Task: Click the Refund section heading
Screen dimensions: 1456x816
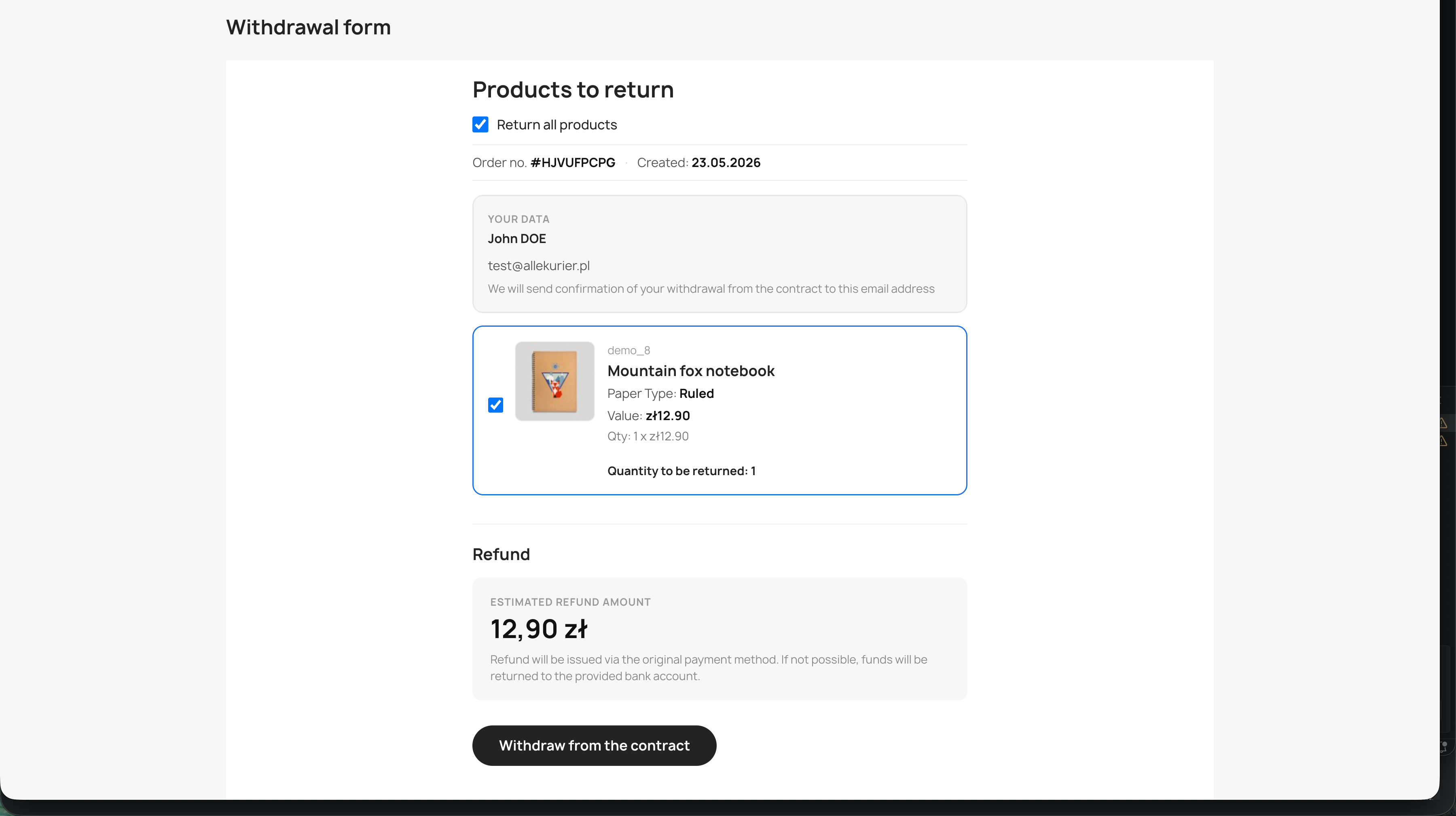Action: click(x=501, y=554)
